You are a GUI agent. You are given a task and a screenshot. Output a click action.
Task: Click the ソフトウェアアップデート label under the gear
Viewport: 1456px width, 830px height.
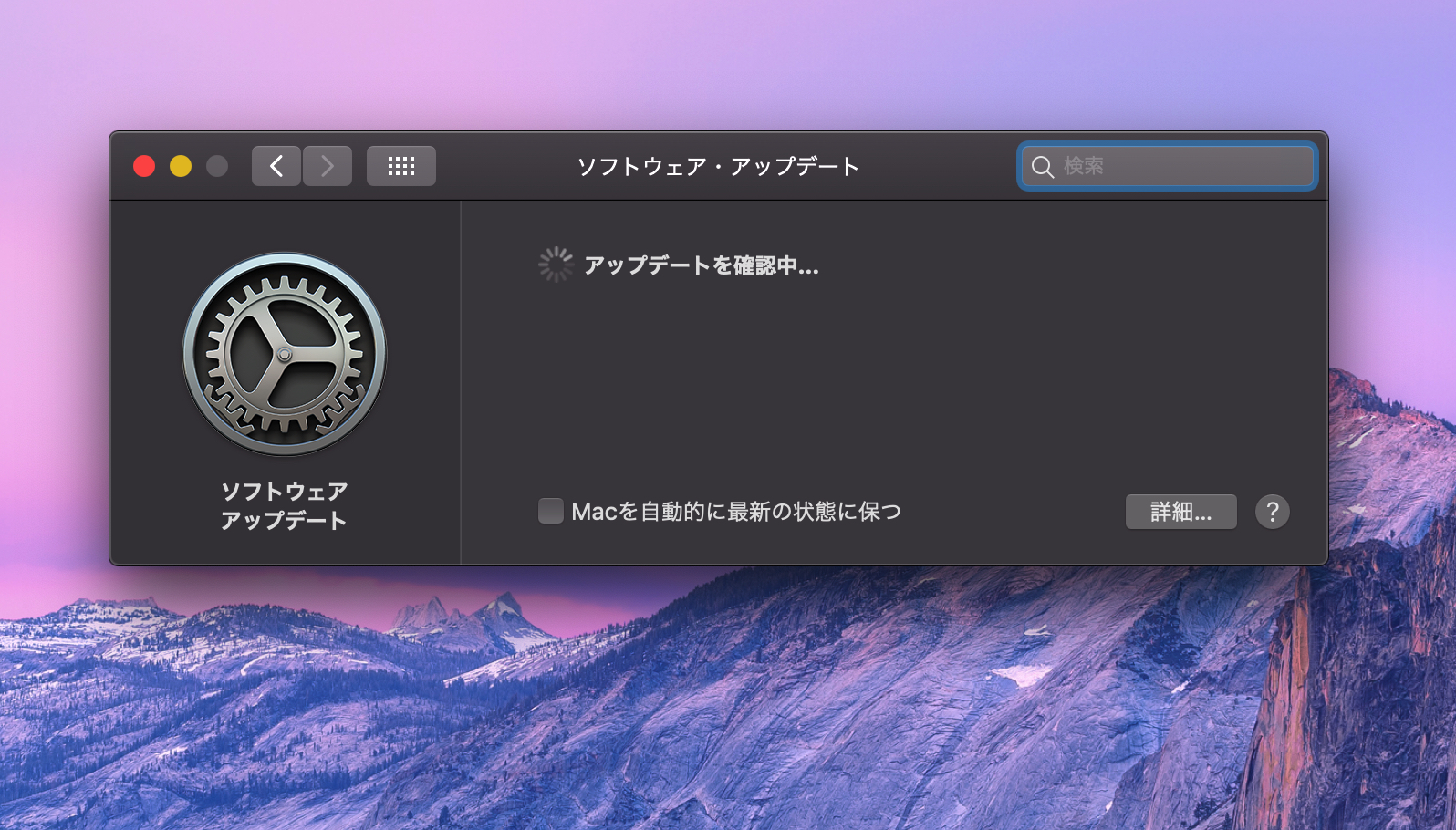tap(285, 506)
